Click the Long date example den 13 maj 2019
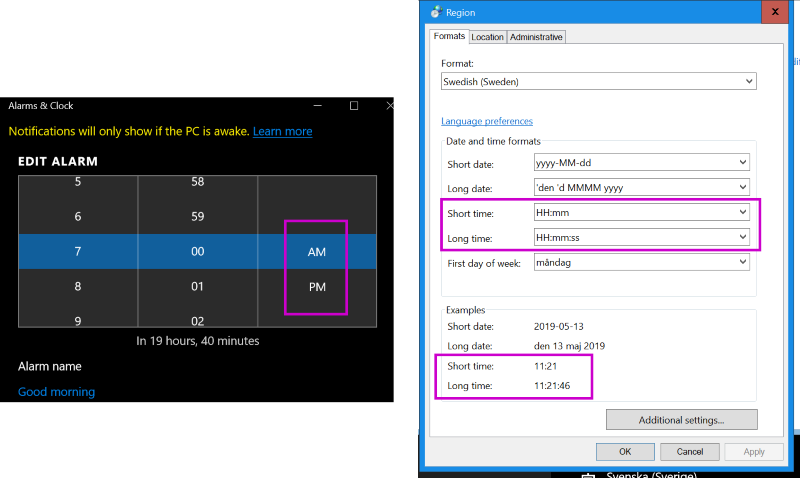The height and width of the screenshot is (478, 800). [x=569, y=346]
